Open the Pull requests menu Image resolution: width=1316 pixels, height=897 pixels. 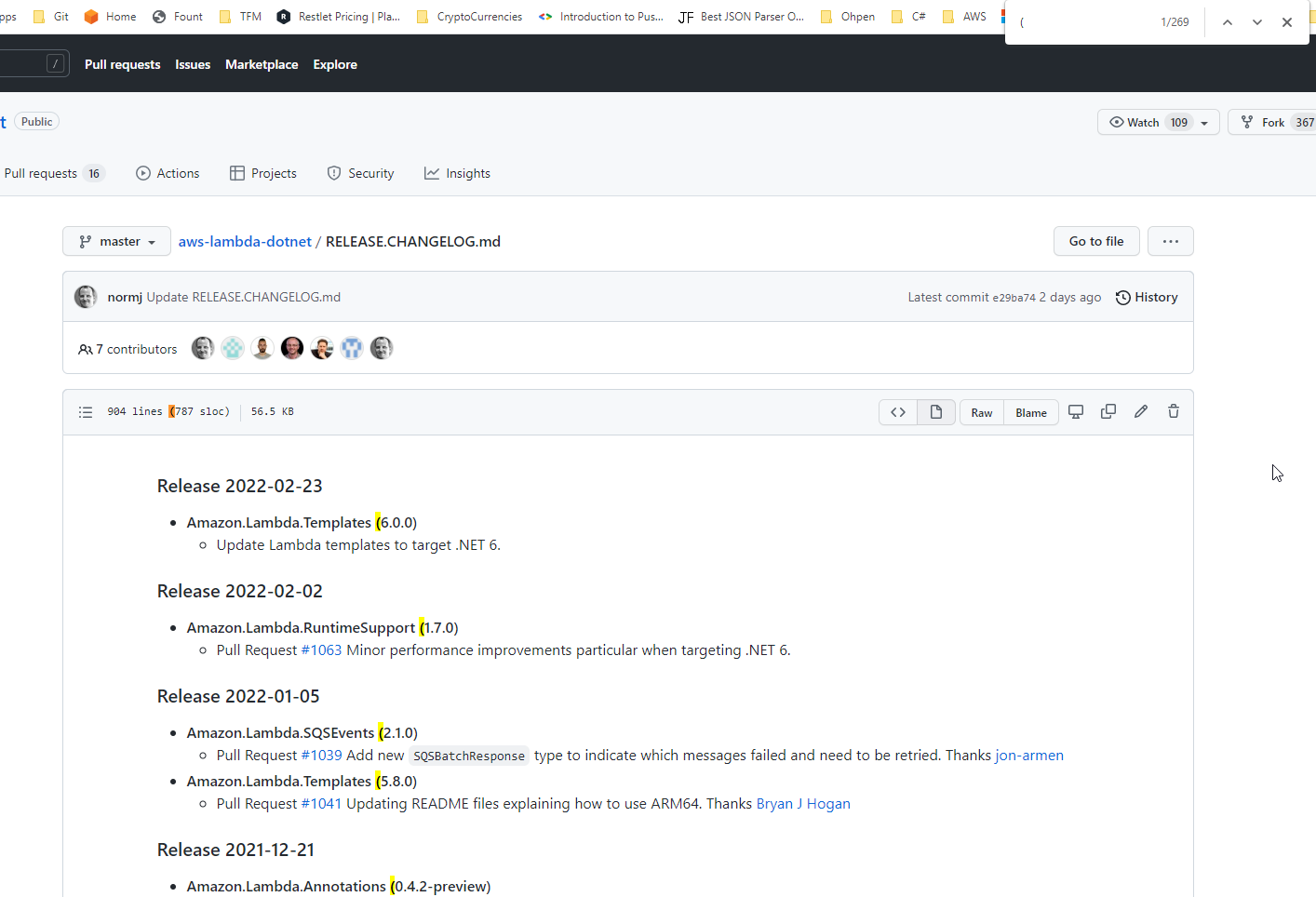122,64
